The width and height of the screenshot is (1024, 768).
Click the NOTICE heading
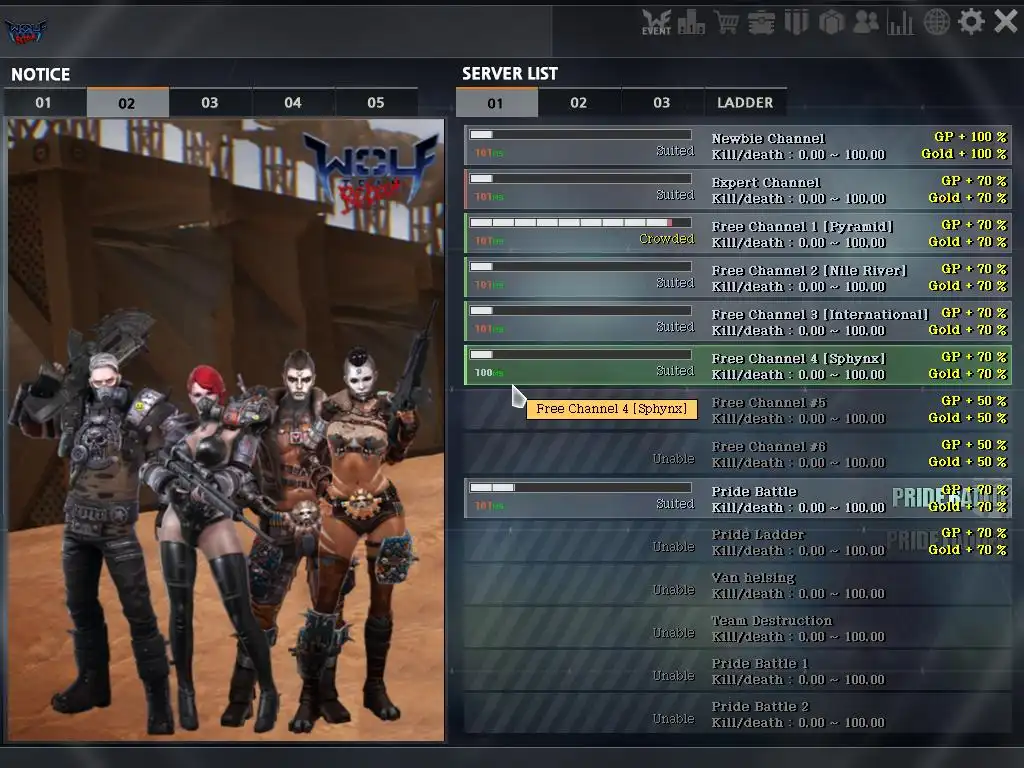(40, 74)
